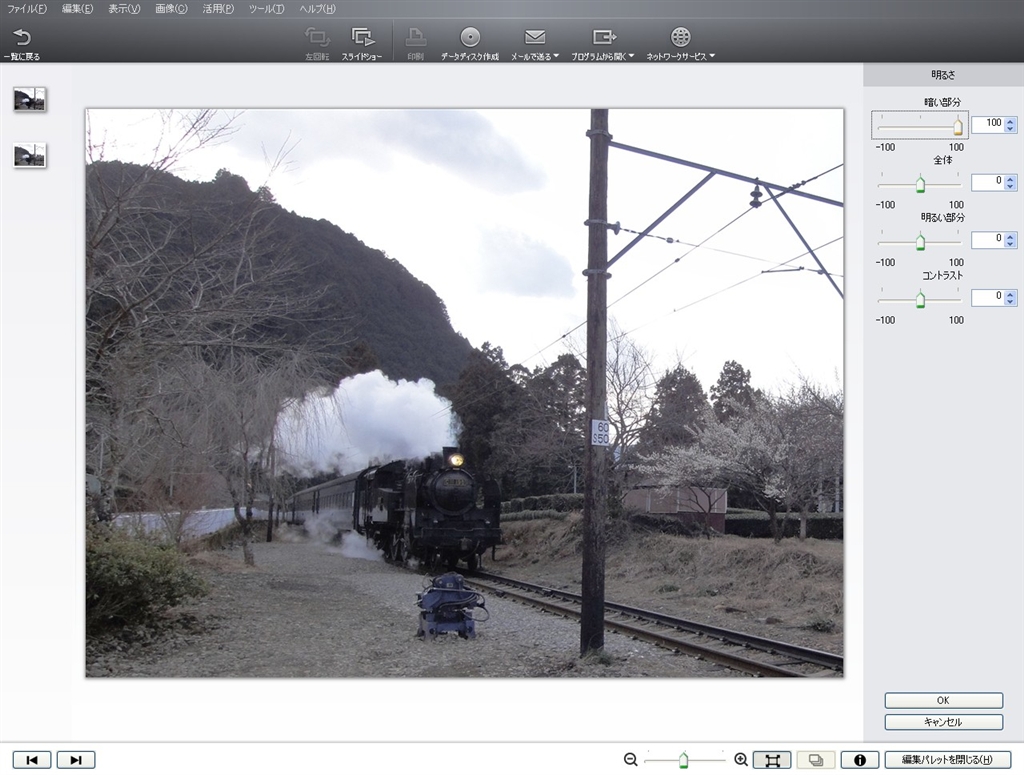Click the 明るさ panel header
The width and height of the screenshot is (1024, 775).
943,74
